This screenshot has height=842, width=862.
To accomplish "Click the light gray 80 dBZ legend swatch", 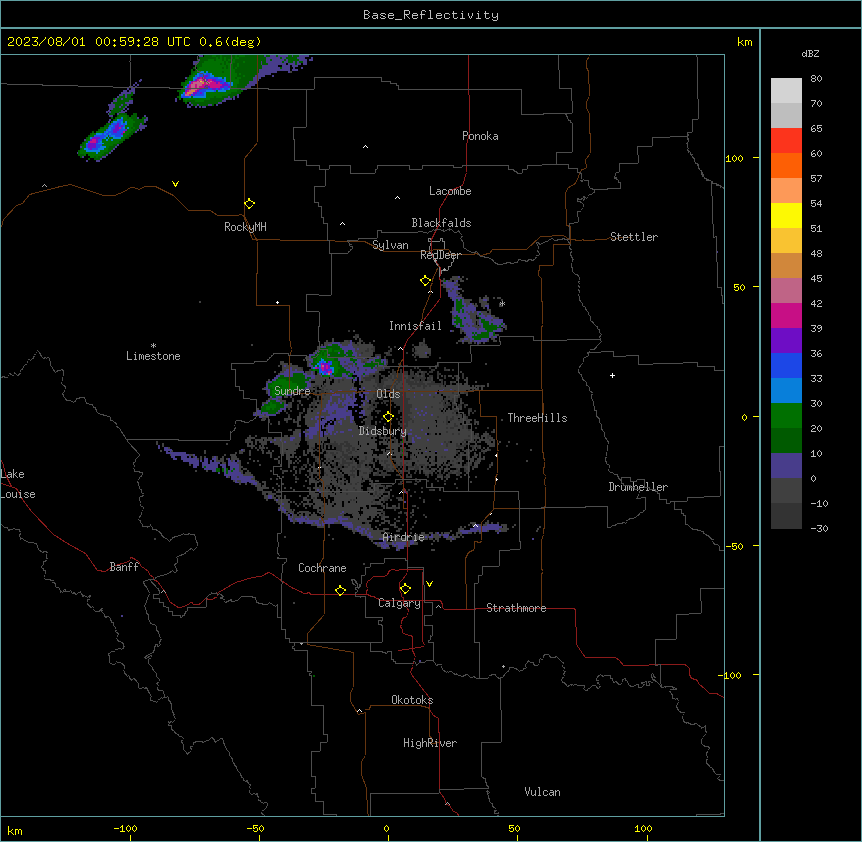I will tap(786, 91).
